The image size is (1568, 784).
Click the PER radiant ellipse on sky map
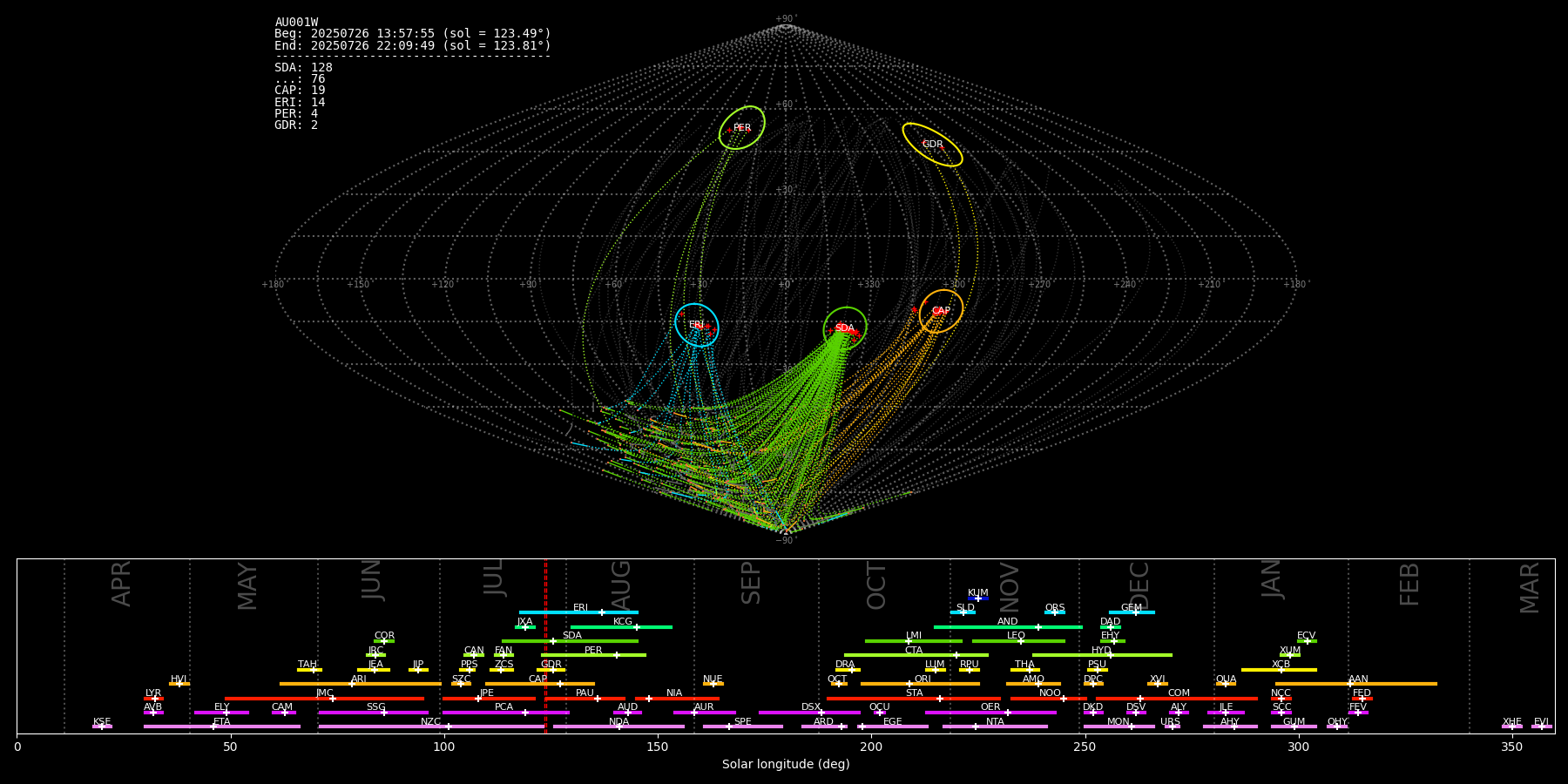coord(742,128)
